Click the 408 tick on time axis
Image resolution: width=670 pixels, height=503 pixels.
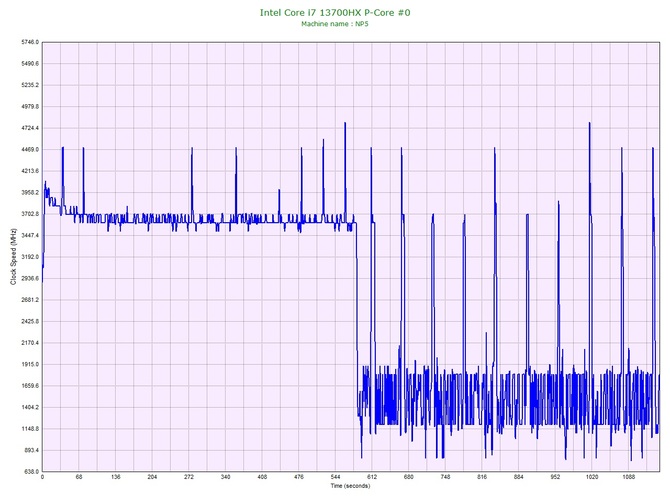[x=262, y=477]
